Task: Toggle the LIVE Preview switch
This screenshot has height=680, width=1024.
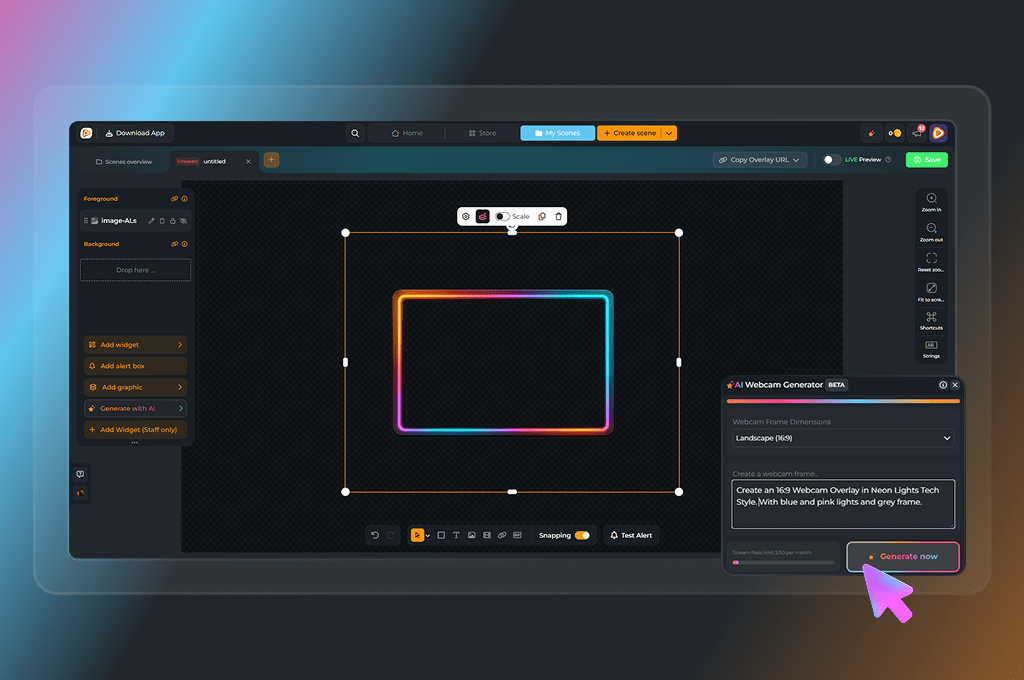Action: coord(831,160)
